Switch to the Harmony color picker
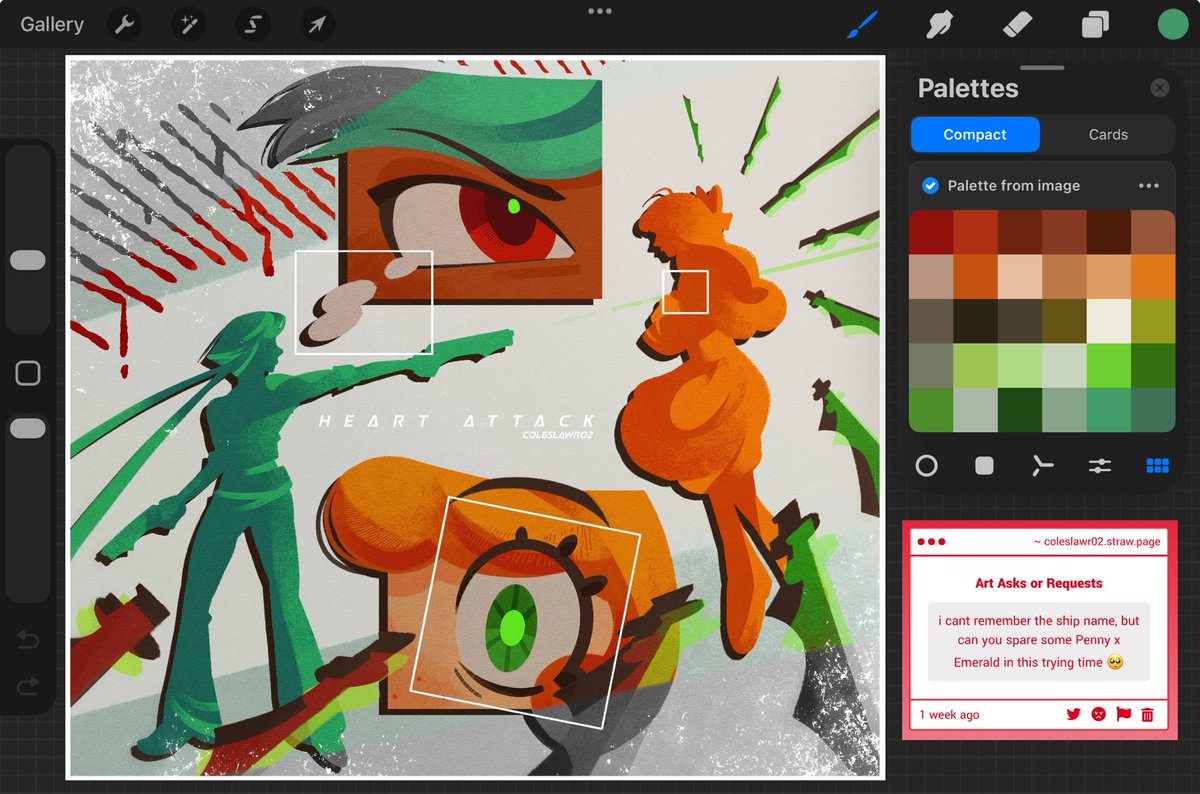The height and width of the screenshot is (794, 1200). point(1043,465)
